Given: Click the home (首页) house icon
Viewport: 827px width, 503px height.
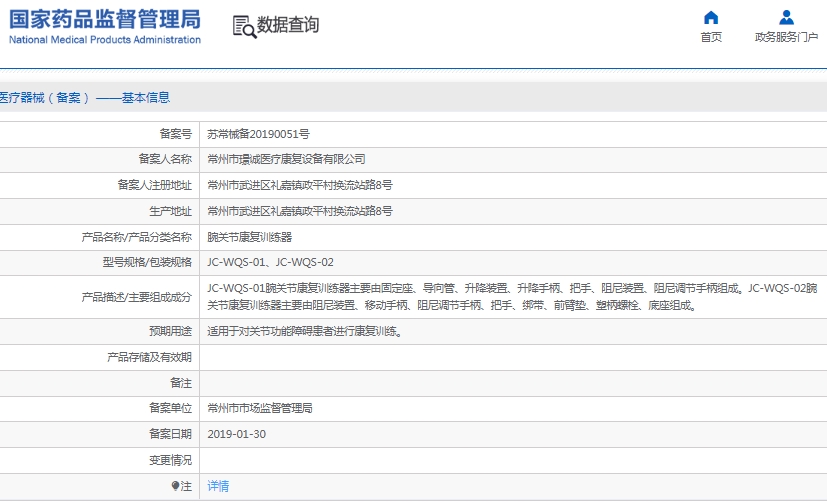Looking at the screenshot, I should [x=711, y=18].
